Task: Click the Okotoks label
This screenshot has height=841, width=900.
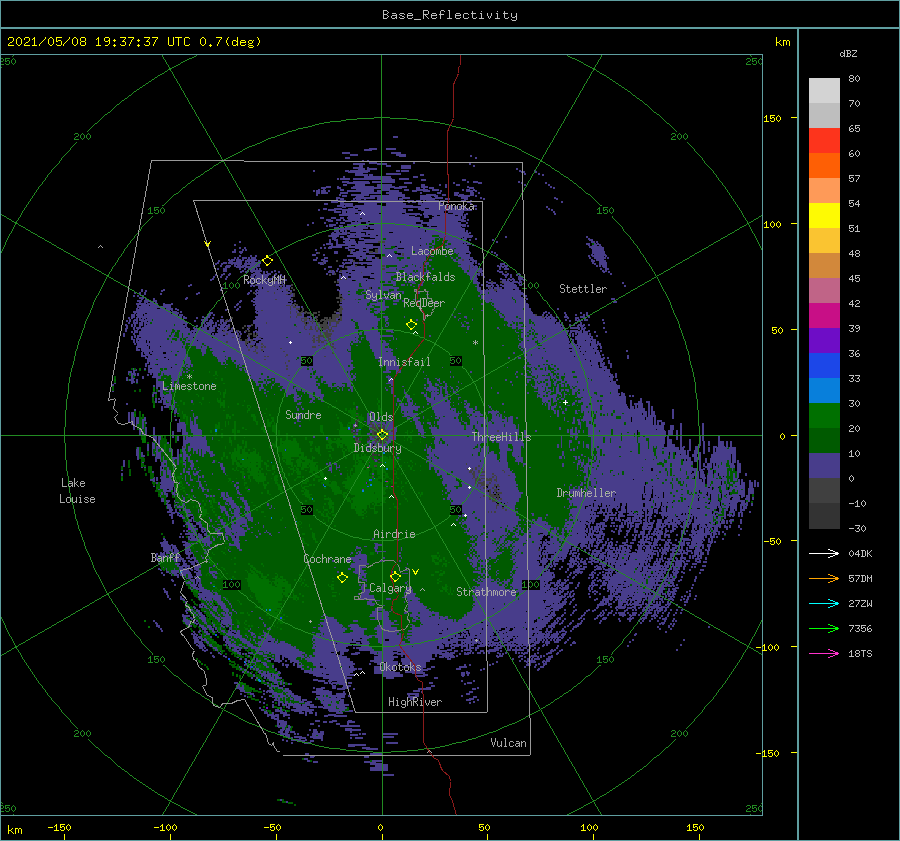Action: 400,666
